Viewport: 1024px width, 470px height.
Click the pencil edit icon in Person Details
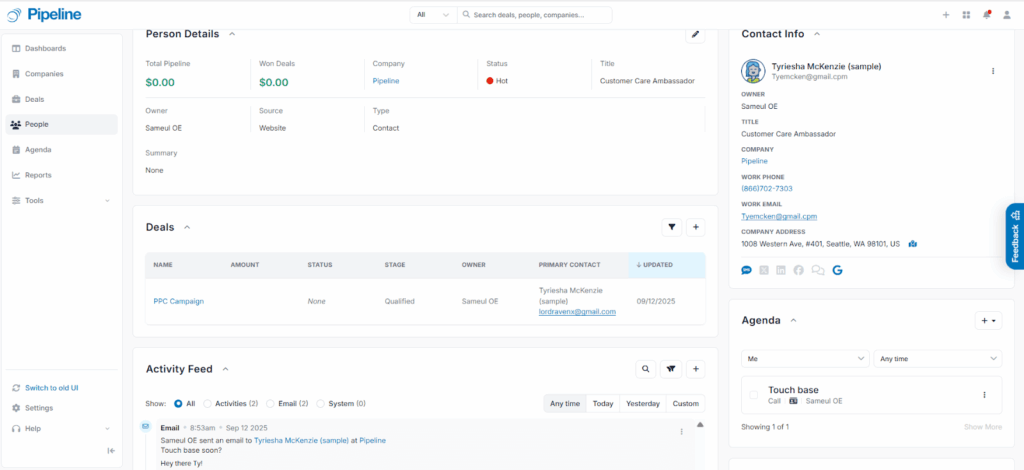pyautogui.click(x=695, y=34)
